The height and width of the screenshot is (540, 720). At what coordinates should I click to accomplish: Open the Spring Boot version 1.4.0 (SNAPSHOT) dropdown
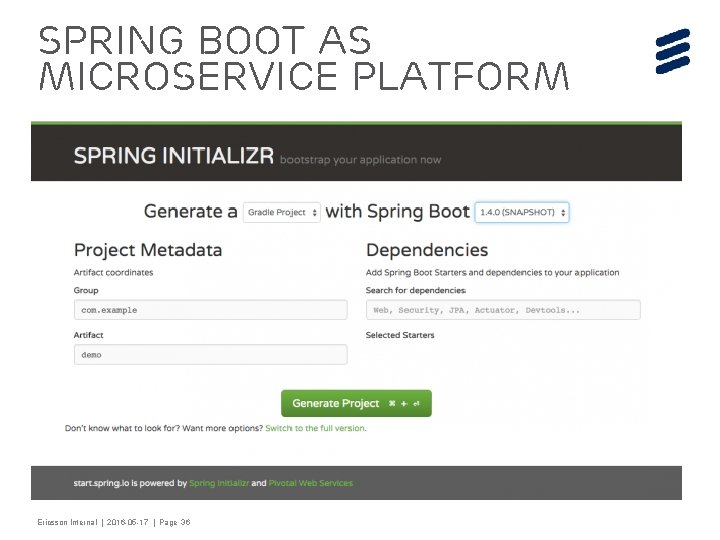click(522, 212)
